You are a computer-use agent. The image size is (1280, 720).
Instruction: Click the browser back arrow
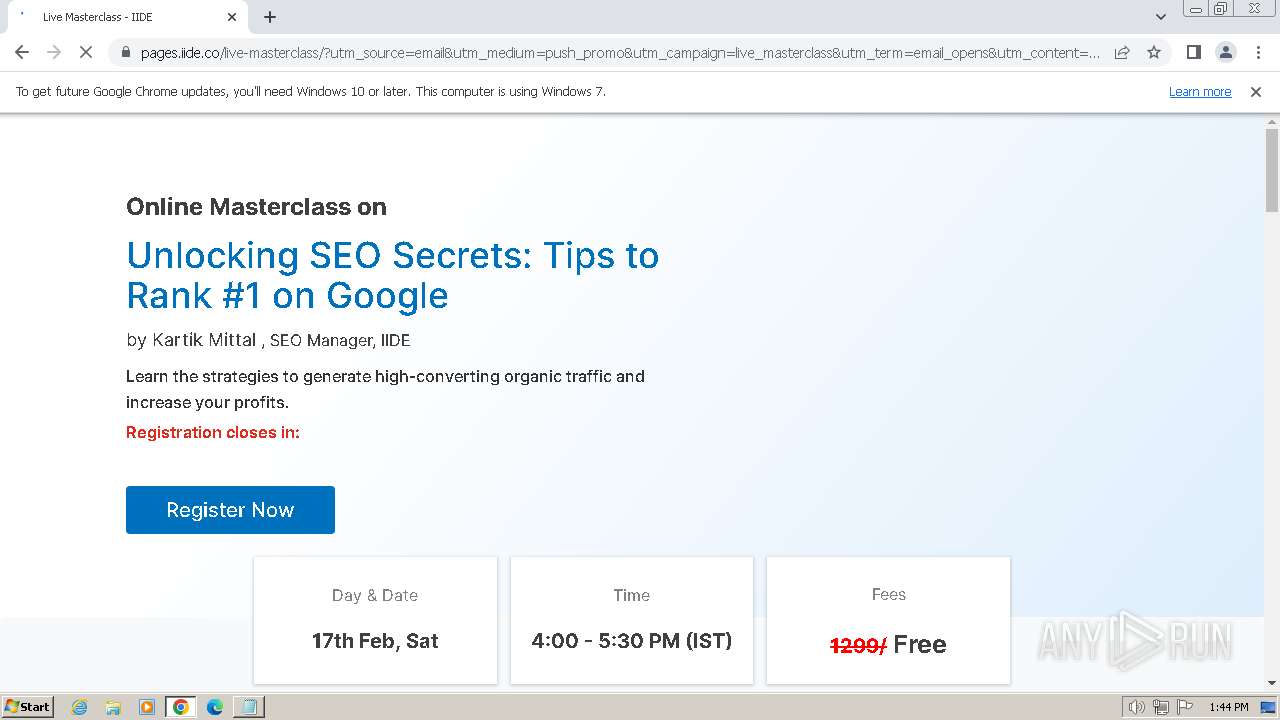(x=22, y=52)
